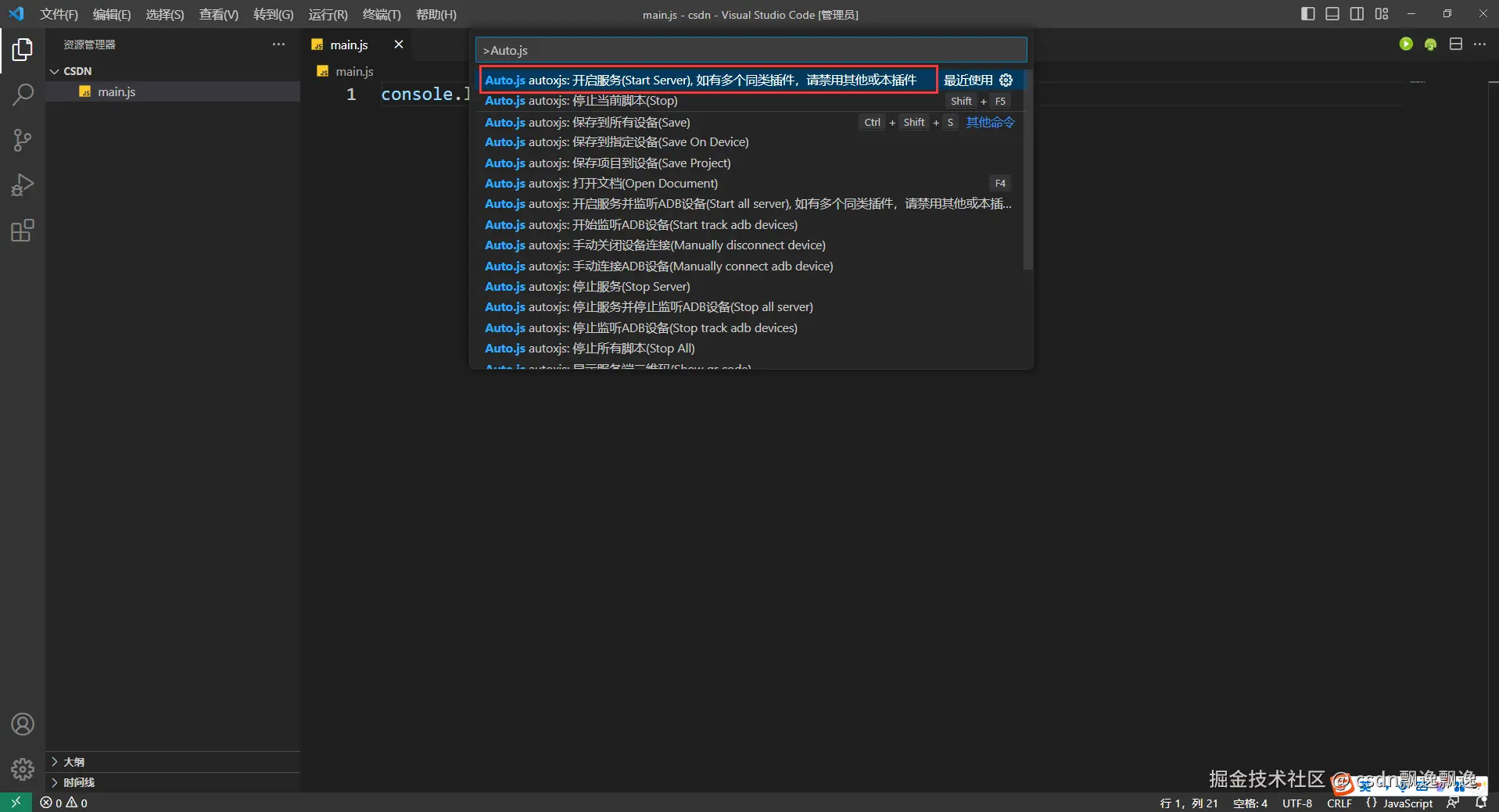1499x812 pixels.
Task: Open the Source Control view
Action: [23, 141]
